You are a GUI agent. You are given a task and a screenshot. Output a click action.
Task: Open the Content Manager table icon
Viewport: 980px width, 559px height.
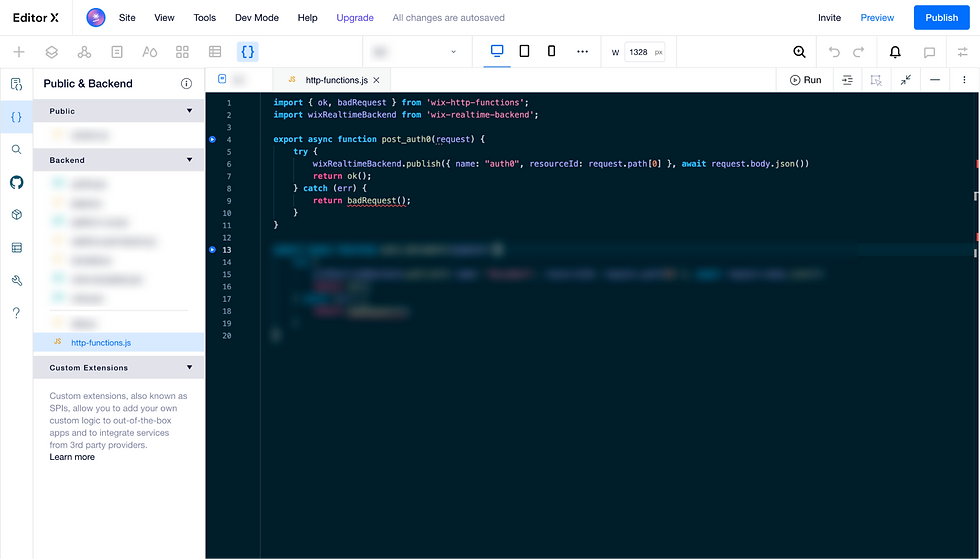[215, 52]
